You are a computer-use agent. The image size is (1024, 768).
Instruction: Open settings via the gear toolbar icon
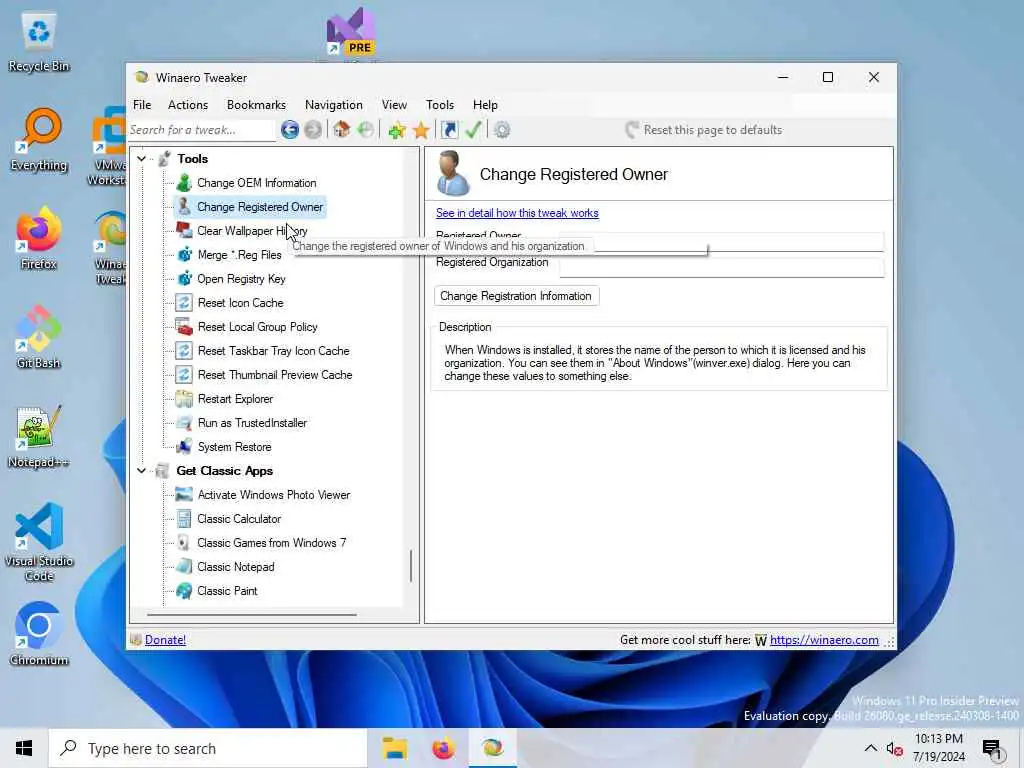(502, 130)
